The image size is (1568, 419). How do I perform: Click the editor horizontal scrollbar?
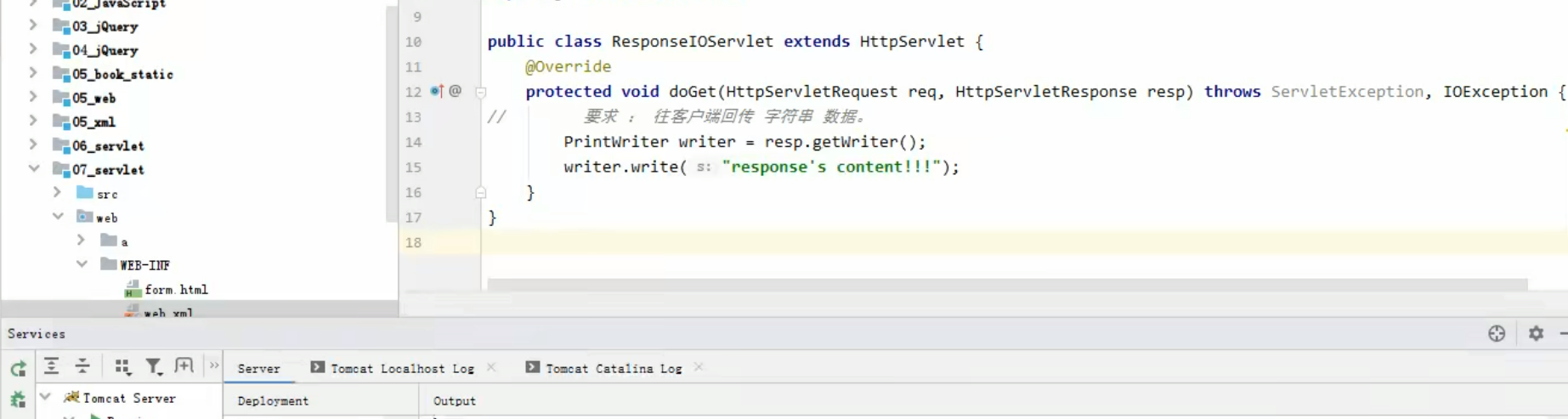tap(1007, 284)
